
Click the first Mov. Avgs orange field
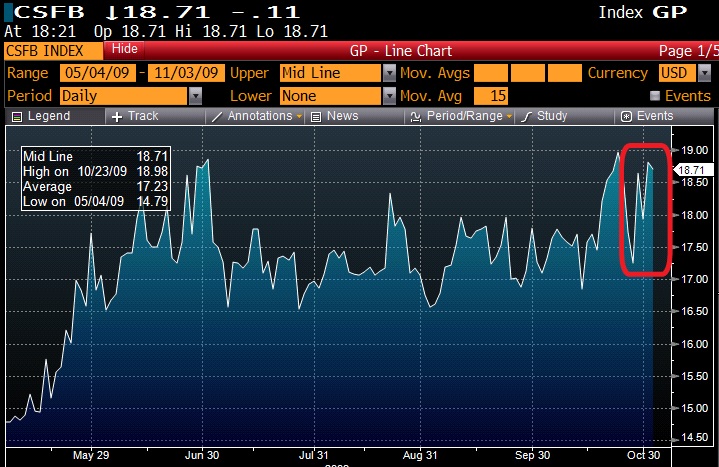[x=491, y=73]
